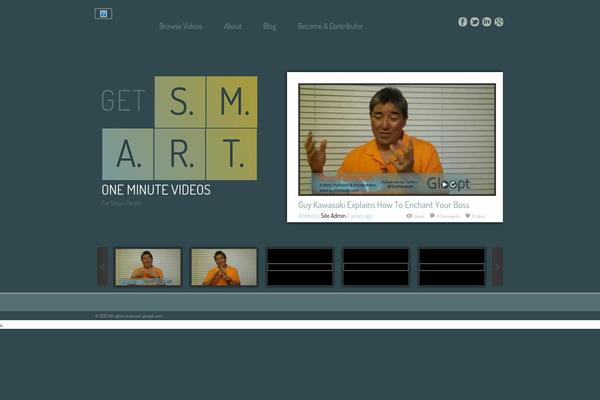
Task: Open the fourth social icon beside LinkedIn
Action: (499, 22)
